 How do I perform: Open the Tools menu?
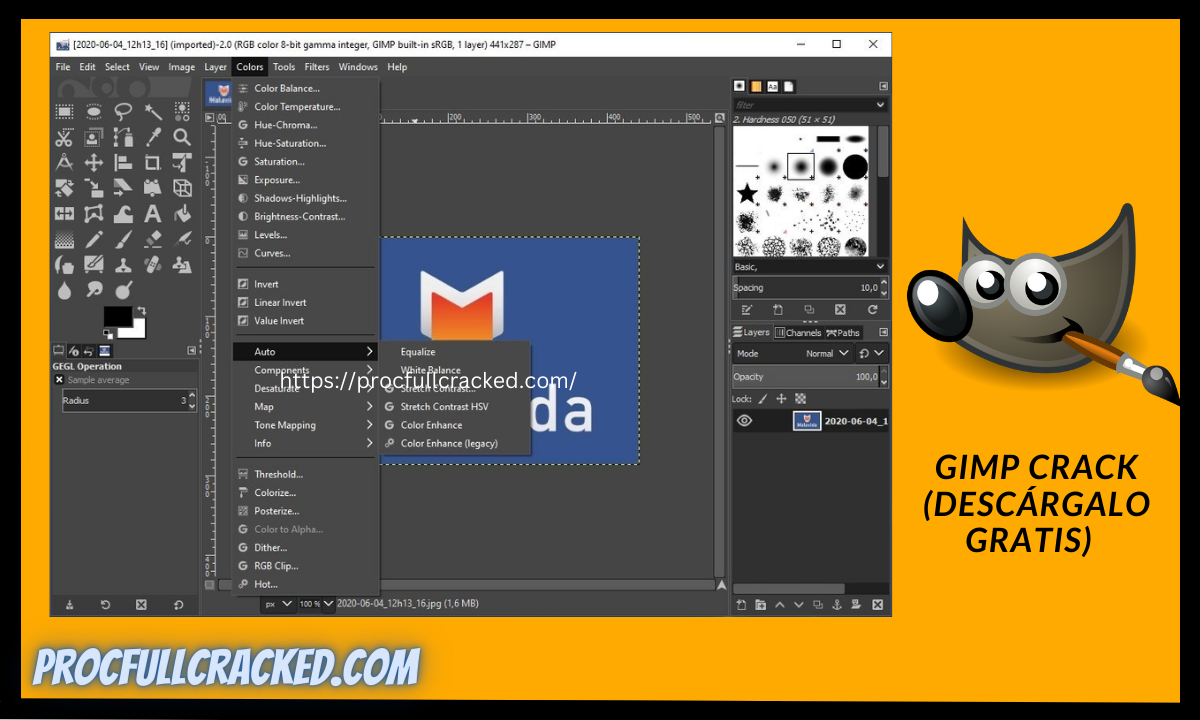pos(284,67)
